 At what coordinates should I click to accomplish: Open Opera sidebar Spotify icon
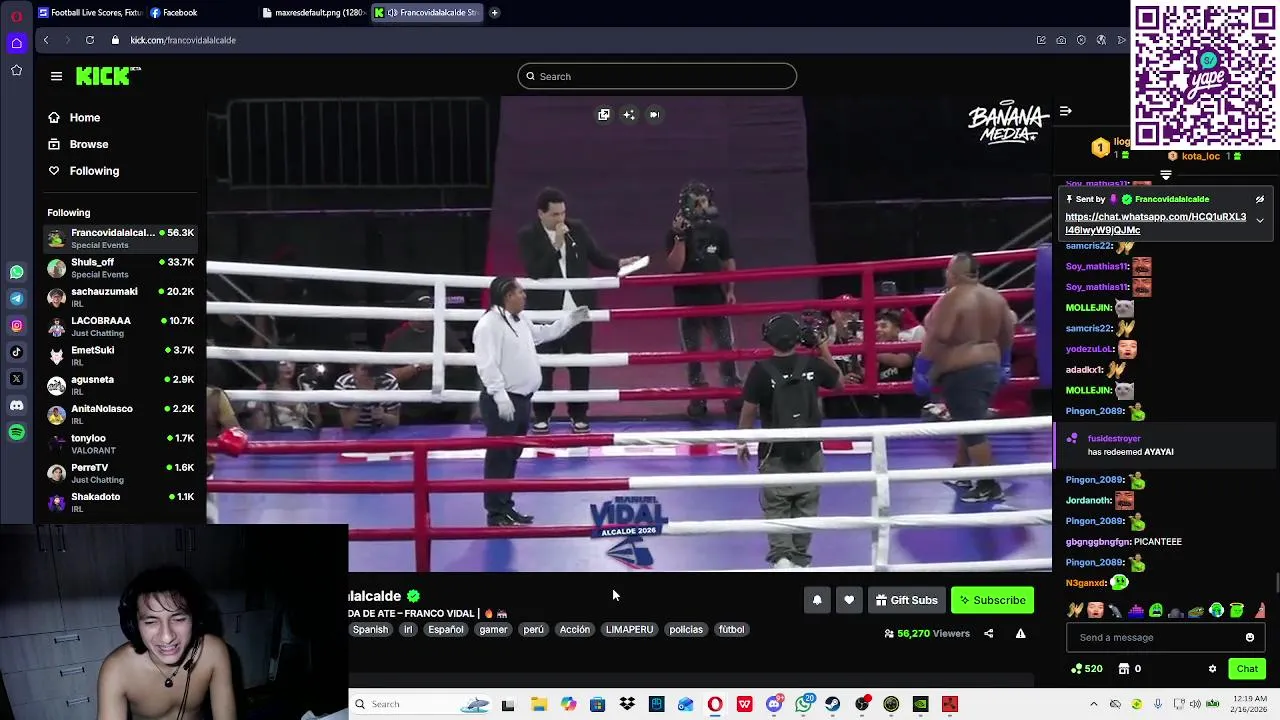tap(17, 432)
